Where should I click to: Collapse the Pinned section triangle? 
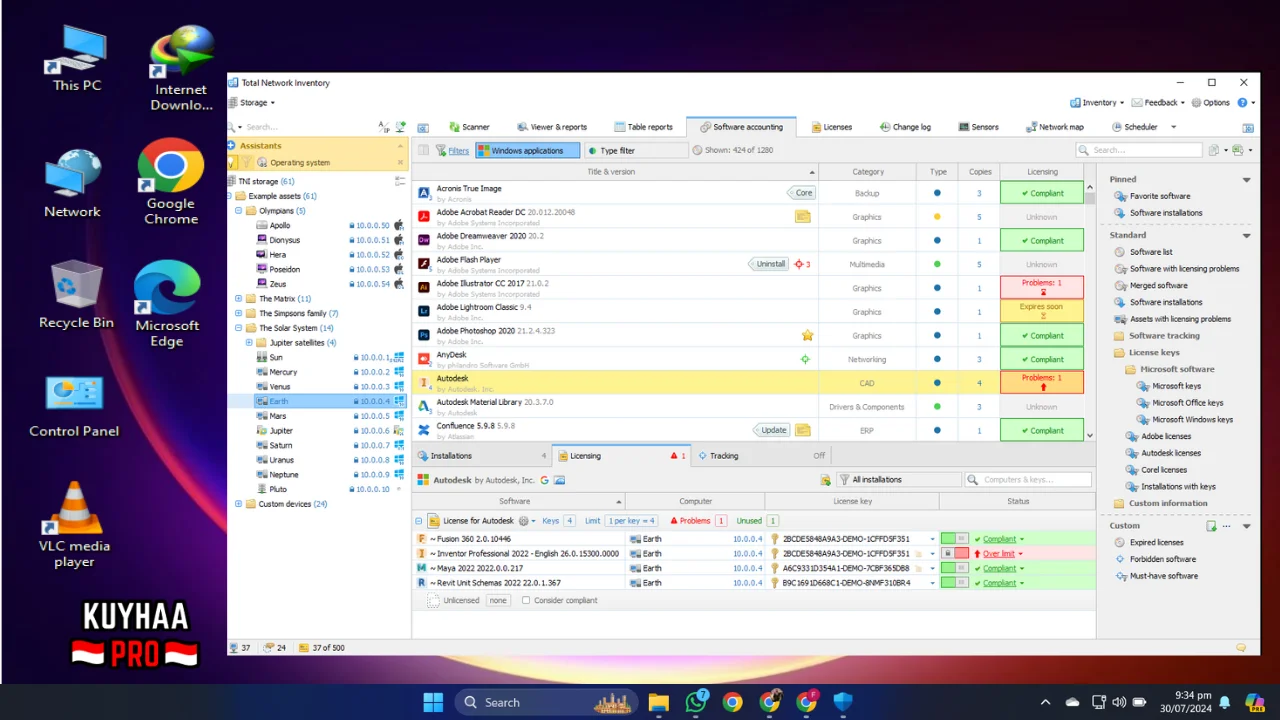pyautogui.click(x=1246, y=180)
